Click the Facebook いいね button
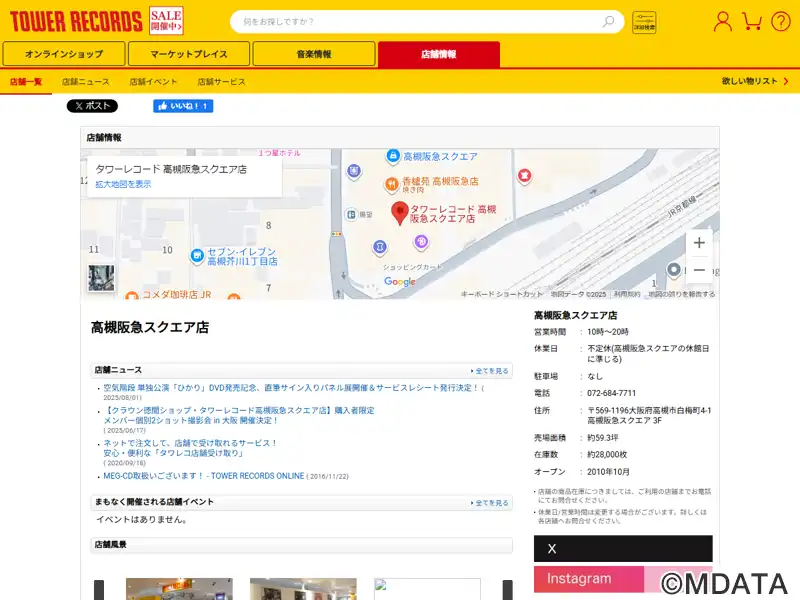Screen dimensions: 800x600 183,106
